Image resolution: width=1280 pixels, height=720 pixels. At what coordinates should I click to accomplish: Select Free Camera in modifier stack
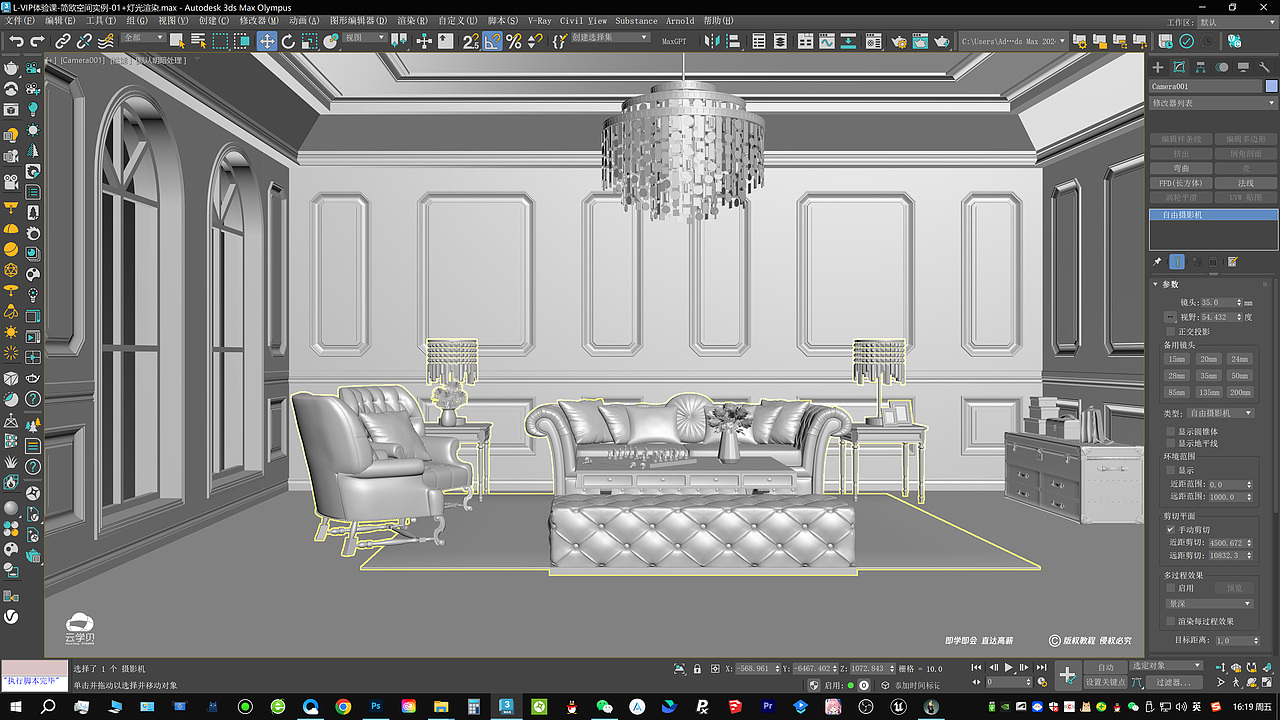click(x=1213, y=215)
